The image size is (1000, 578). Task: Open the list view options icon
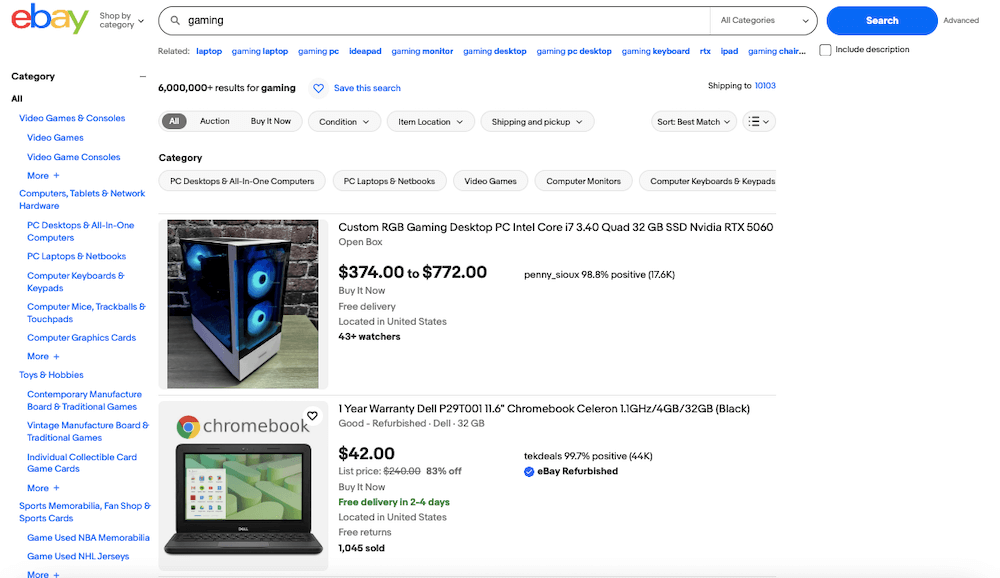[x=759, y=121]
